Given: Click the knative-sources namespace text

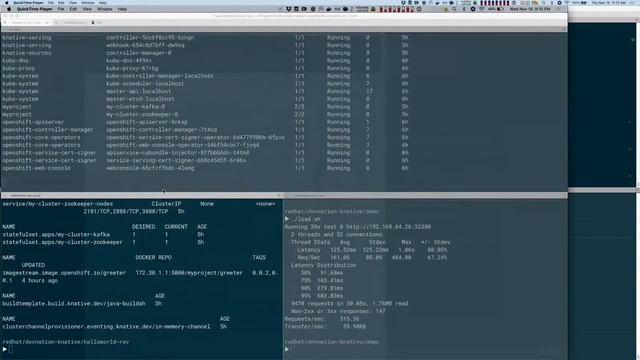Looking at the screenshot, I should pos(27,53).
